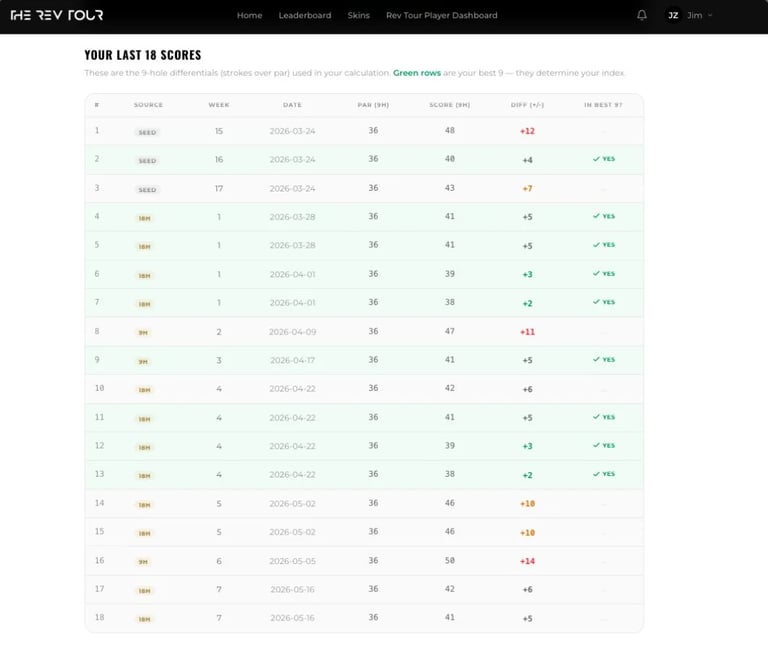This screenshot has height=650, width=768.
Task: Click week 17 in row 3
Action: [219, 189]
